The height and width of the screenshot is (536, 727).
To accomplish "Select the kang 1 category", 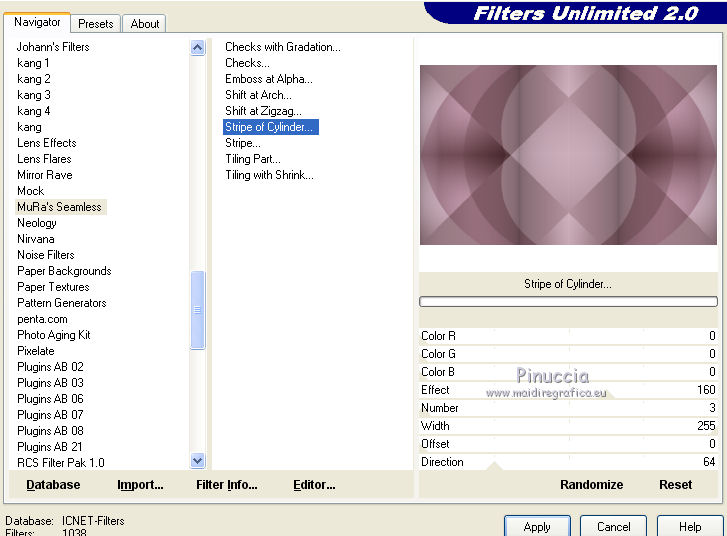I will (33, 63).
